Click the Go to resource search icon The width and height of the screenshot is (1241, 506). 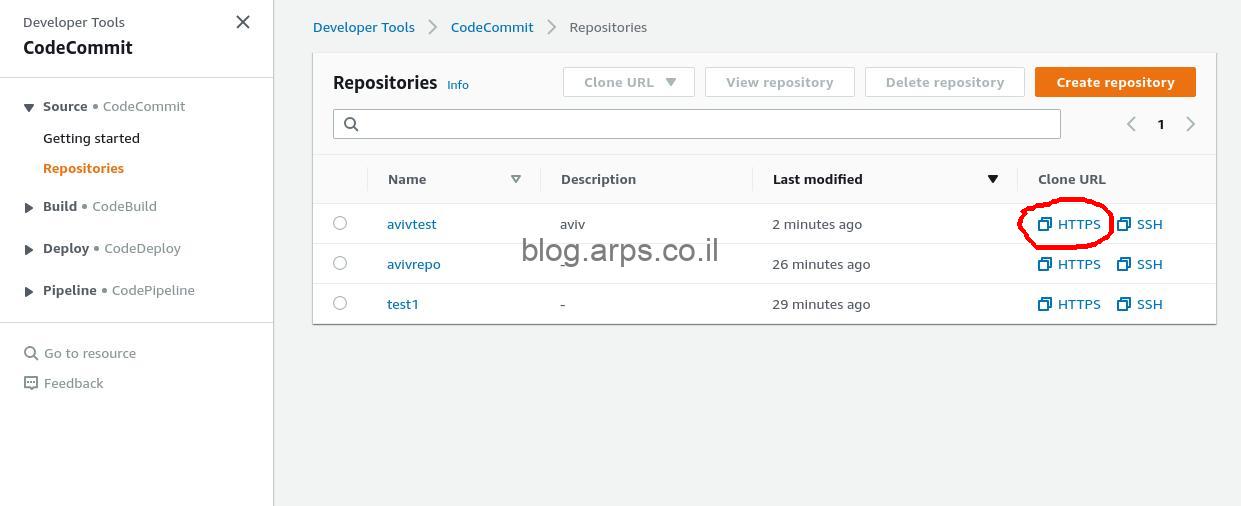pos(31,353)
